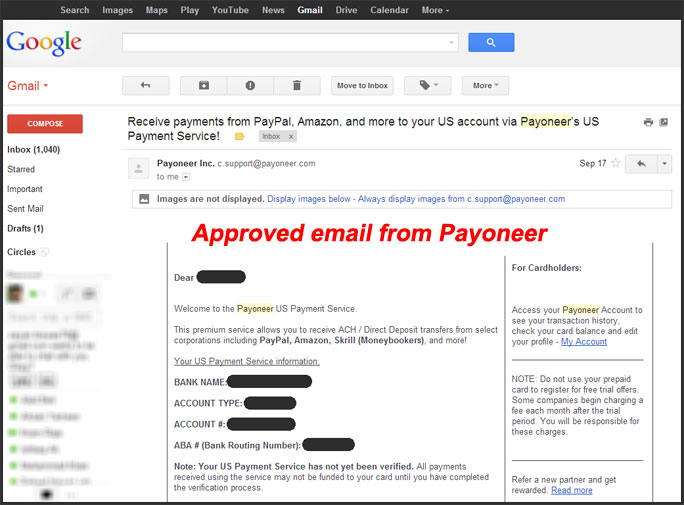Open Maps in the top Google bar
The image size is (684, 505).
pos(157,10)
